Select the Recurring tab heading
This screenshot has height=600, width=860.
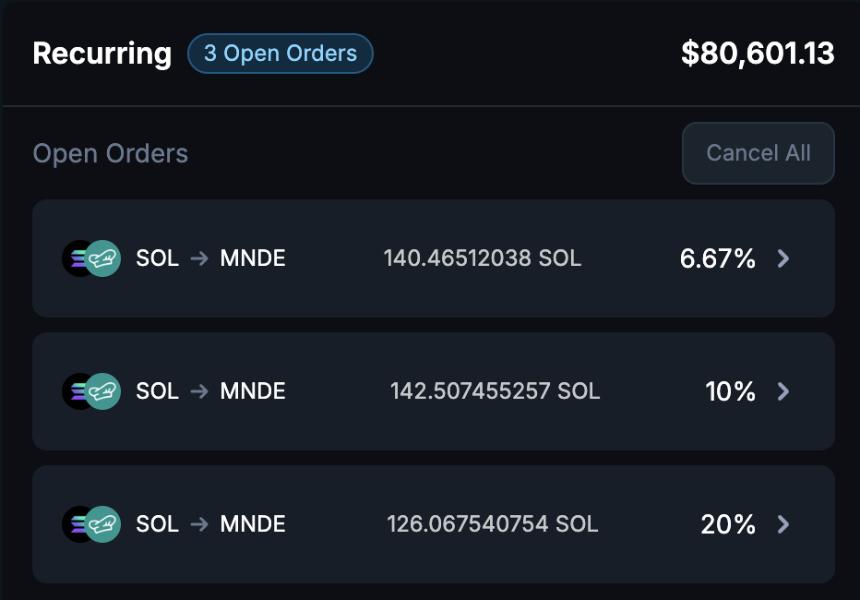tap(100, 53)
